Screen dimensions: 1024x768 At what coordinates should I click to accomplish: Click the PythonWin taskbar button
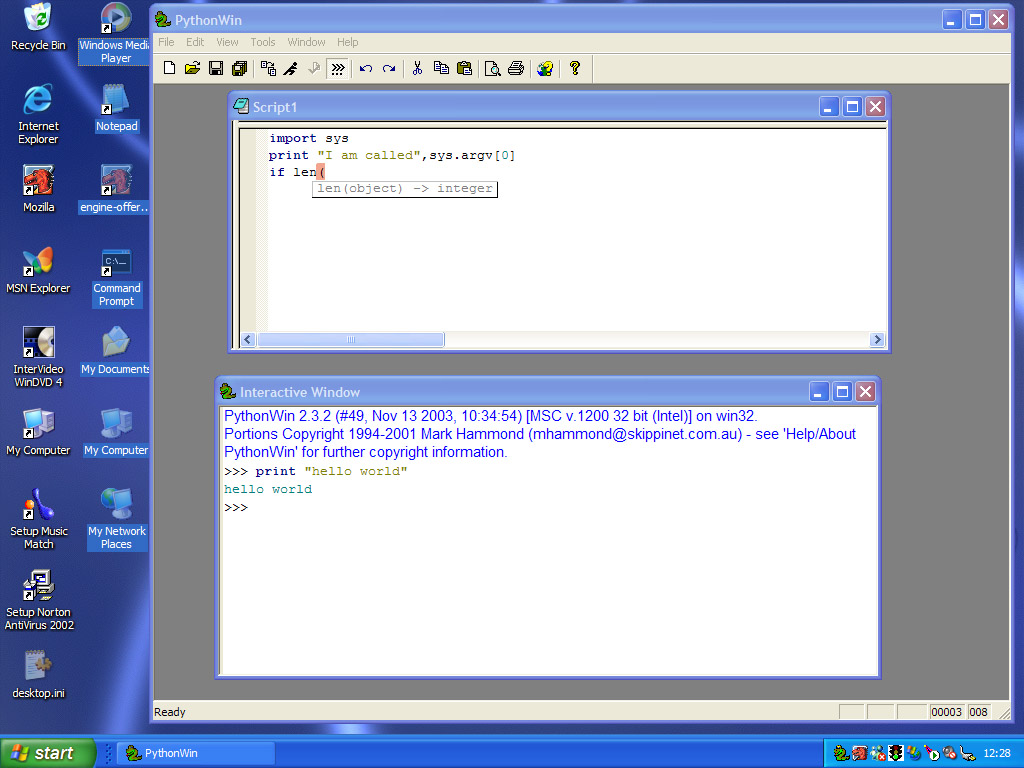tap(195, 753)
